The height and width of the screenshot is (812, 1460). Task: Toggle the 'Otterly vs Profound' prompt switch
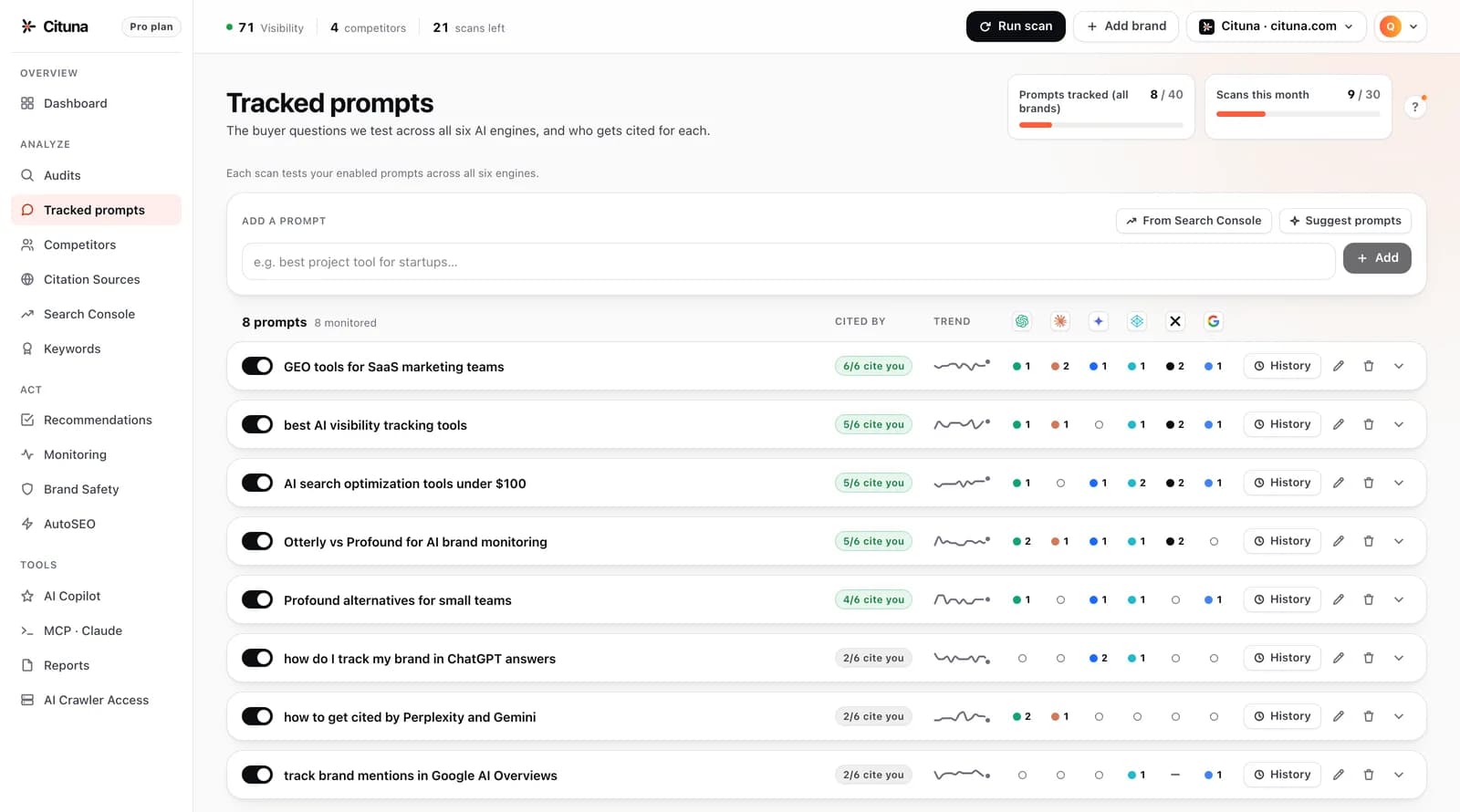point(257,541)
